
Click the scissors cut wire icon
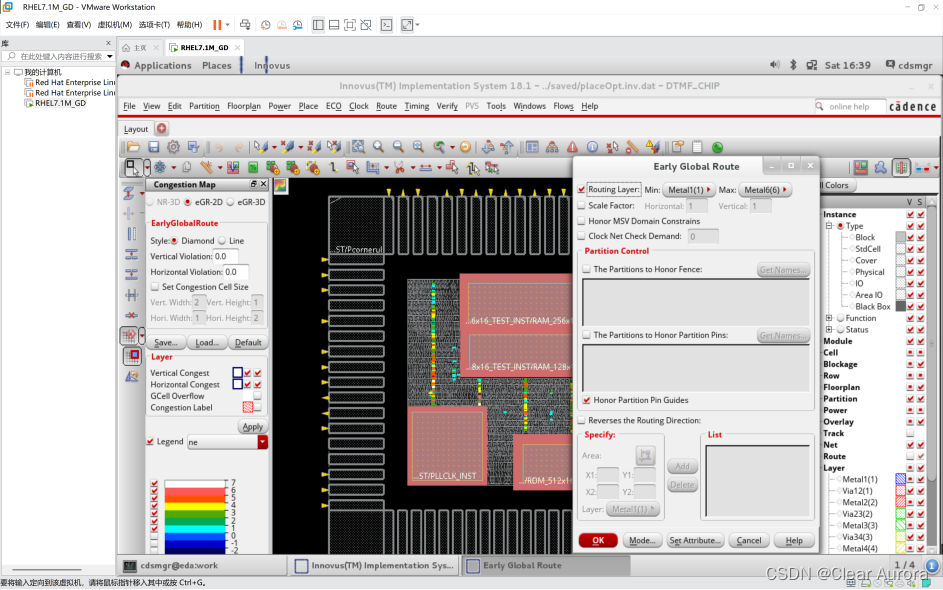(x=399, y=168)
